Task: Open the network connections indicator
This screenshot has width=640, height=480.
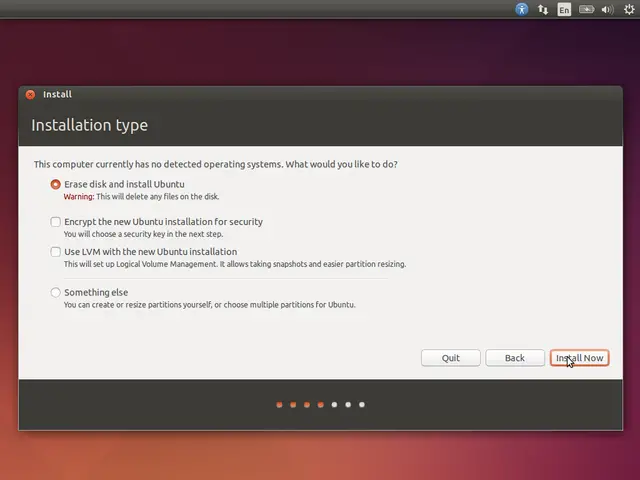Action: click(543, 9)
